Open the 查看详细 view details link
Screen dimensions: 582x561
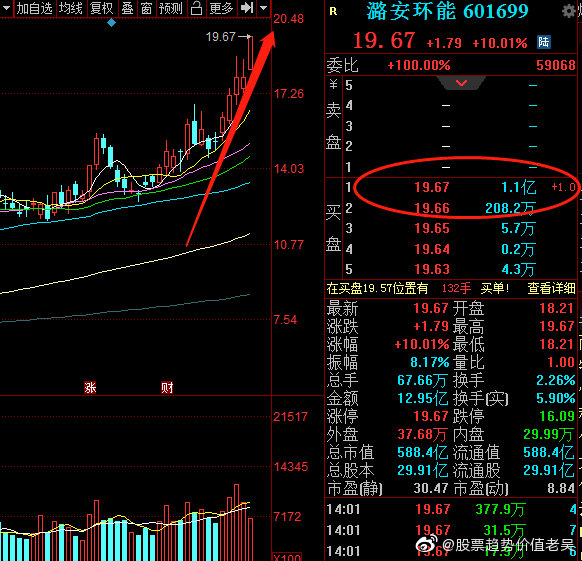pyautogui.click(x=551, y=288)
